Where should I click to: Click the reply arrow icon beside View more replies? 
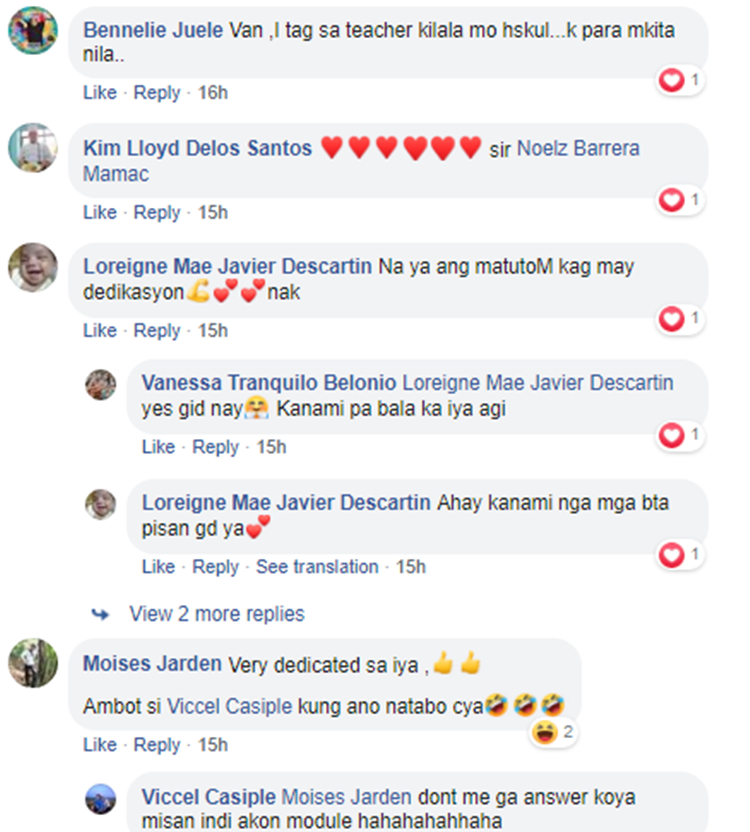[100, 614]
